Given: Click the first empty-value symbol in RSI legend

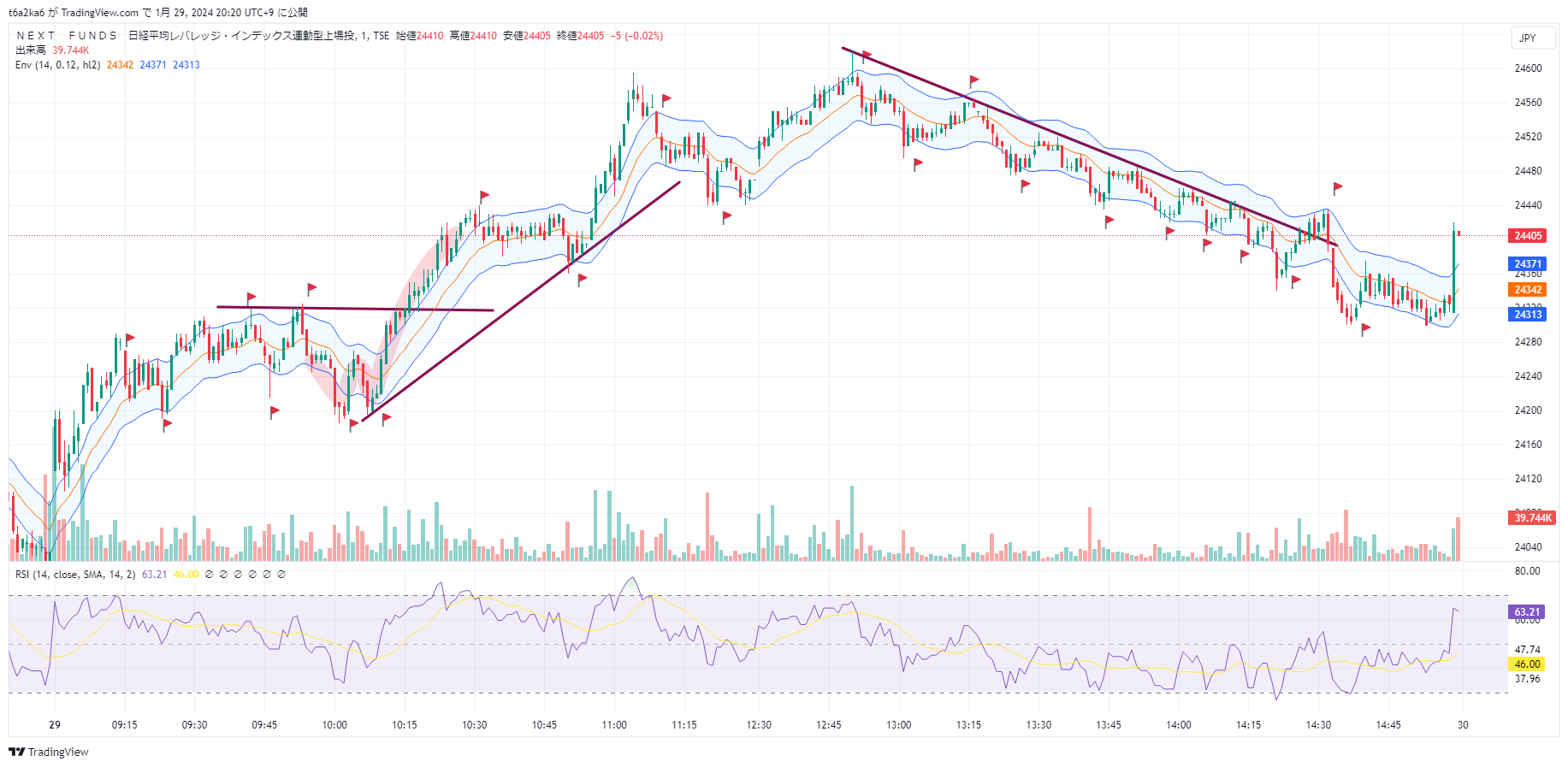Looking at the screenshot, I should [x=209, y=575].
